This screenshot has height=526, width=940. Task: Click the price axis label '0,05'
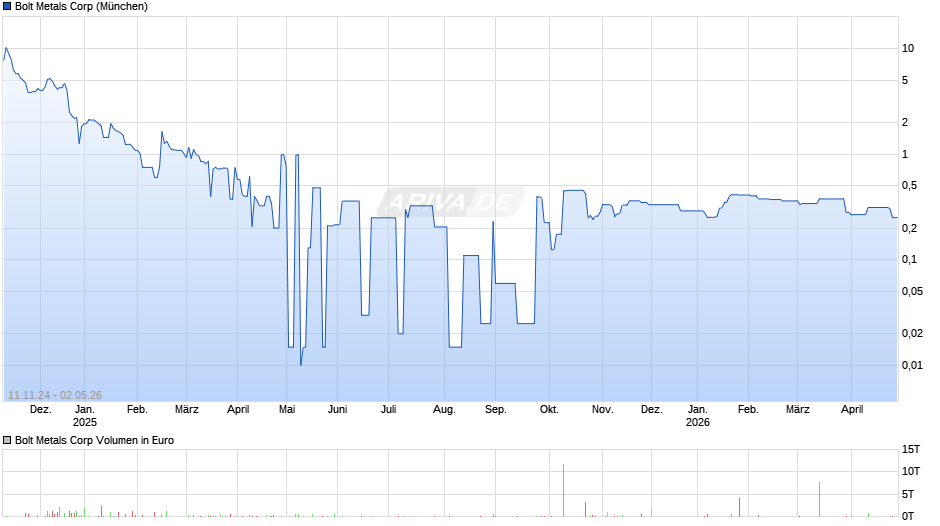912,291
